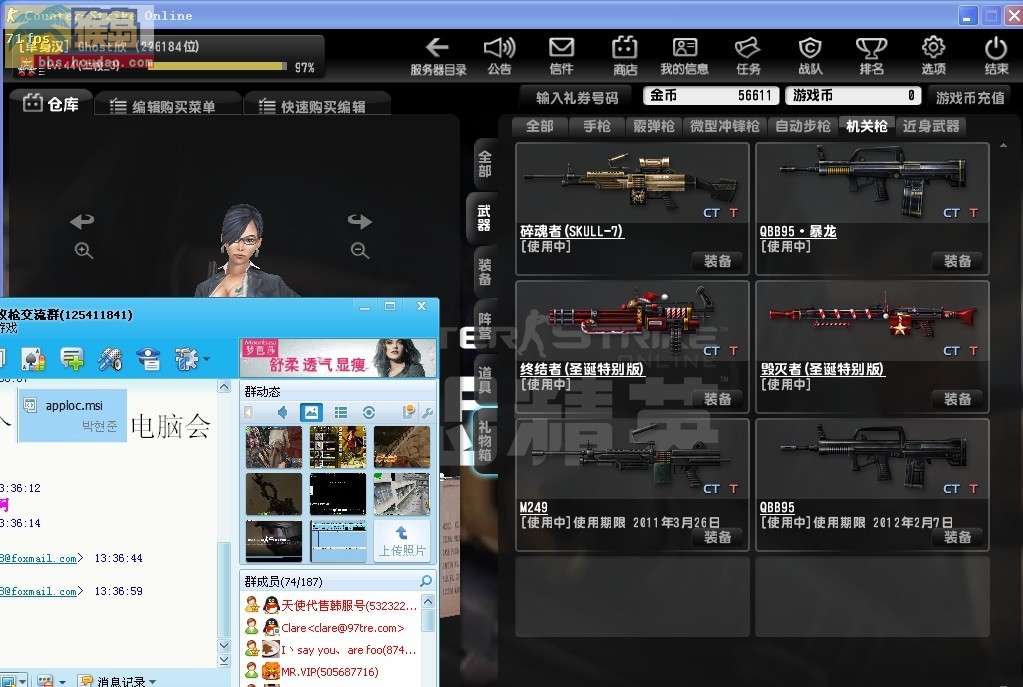Image resolution: width=1023 pixels, height=687 pixels.
Task: Click the refresh circle icon in 群动态
Action: pyautogui.click(x=369, y=412)
